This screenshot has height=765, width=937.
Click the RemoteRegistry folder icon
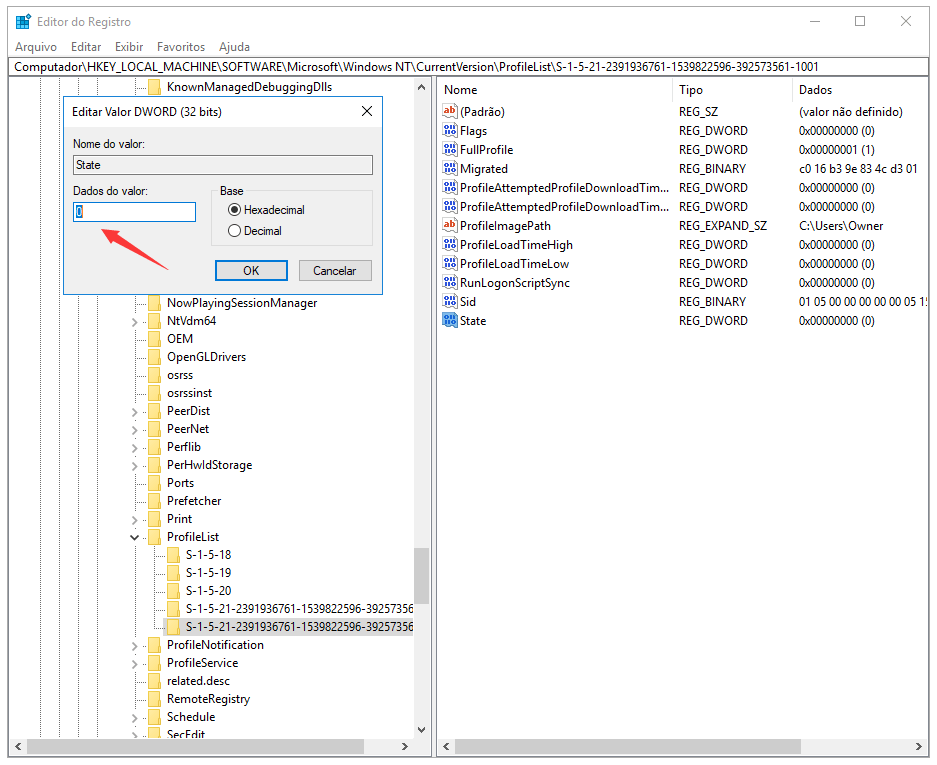pos(154,699)
